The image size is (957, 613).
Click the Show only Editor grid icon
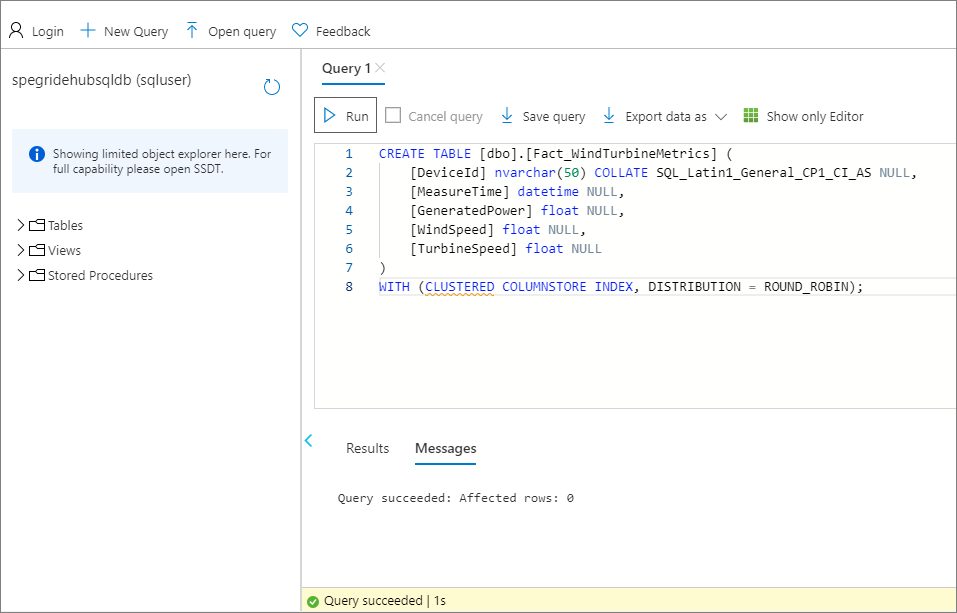point(750,115)
